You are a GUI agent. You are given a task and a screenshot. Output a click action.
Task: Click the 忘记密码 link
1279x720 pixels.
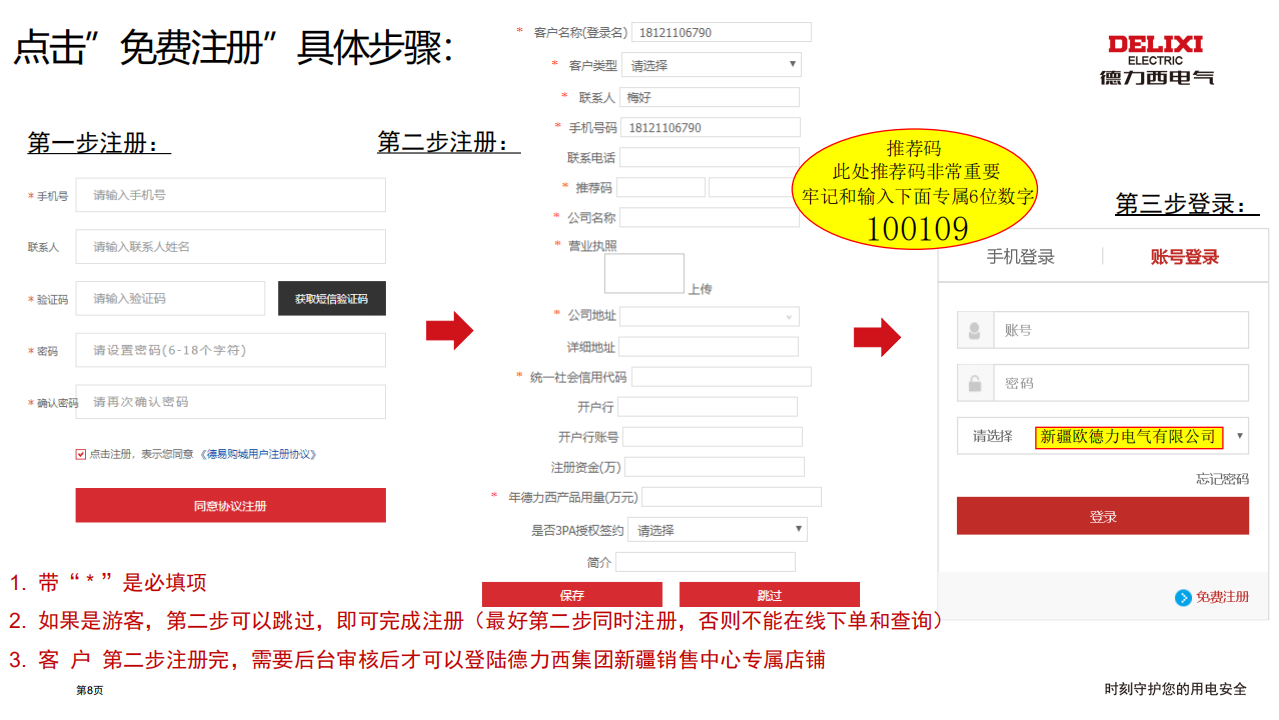1222,479
